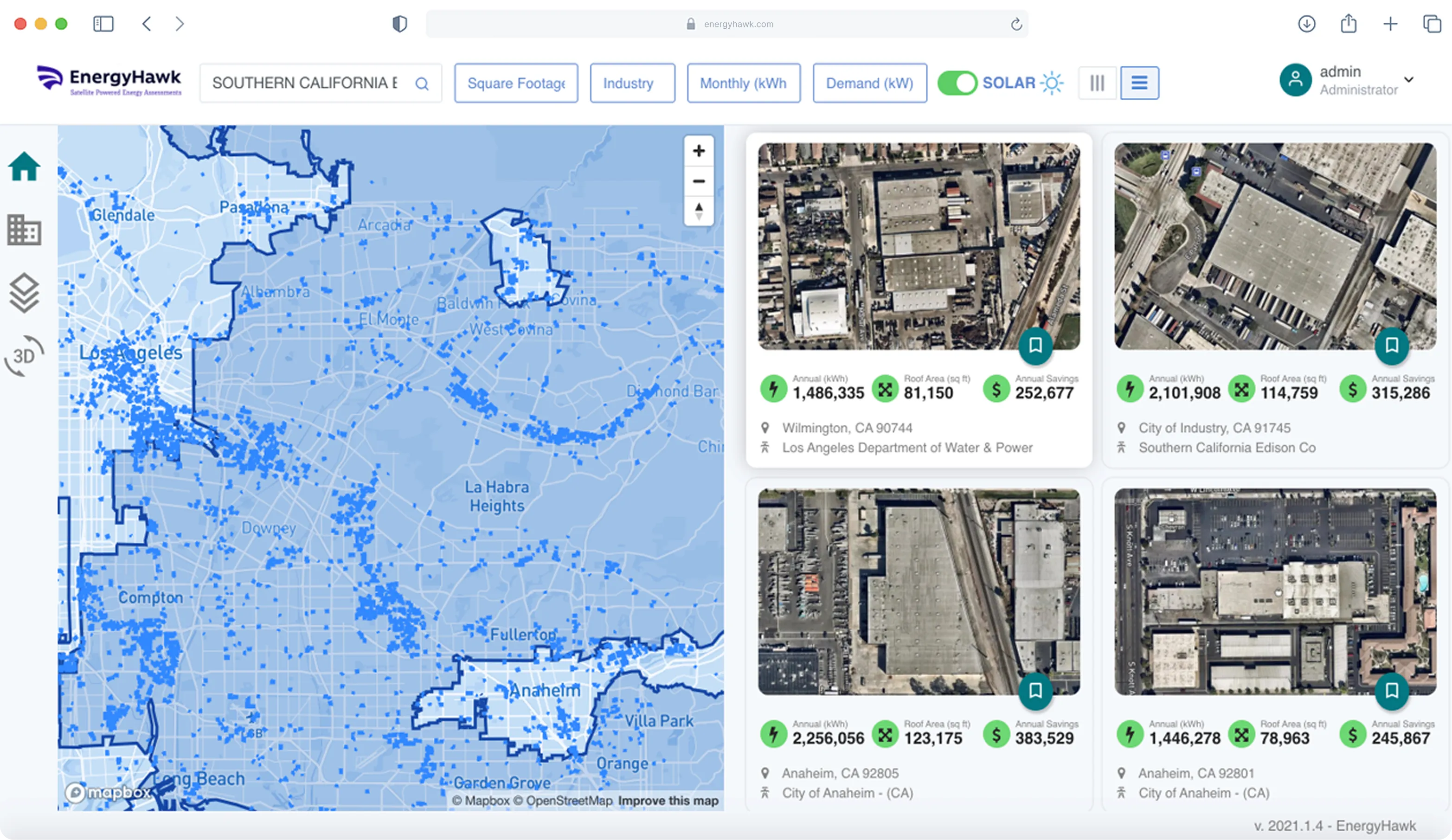
Task: Open the Anaheim 92805 property thumbnail
Action: pos(919,591)
